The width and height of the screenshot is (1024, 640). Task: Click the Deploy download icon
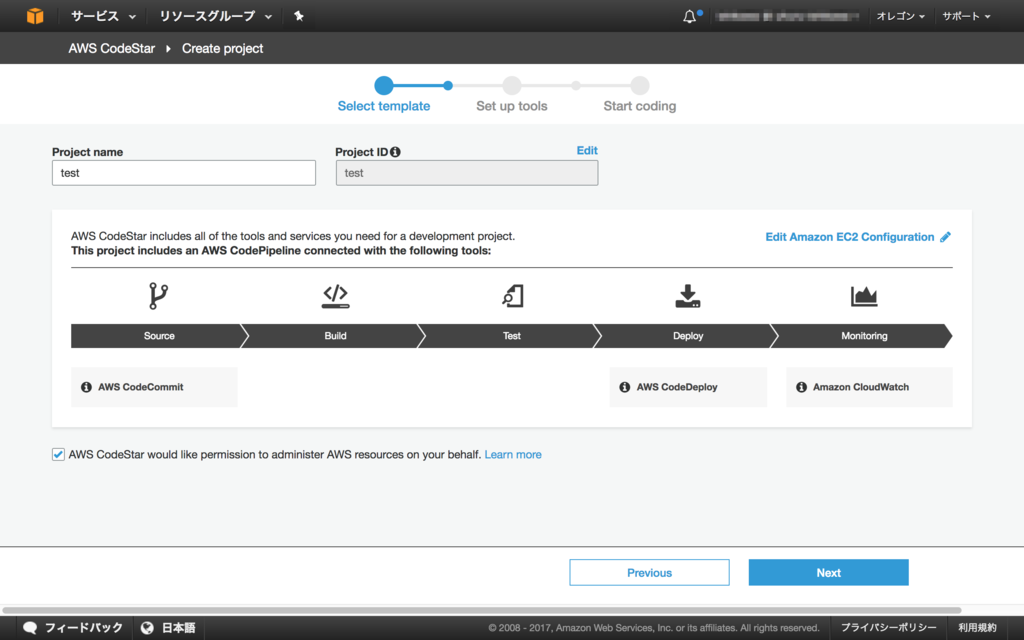(688, 296)
